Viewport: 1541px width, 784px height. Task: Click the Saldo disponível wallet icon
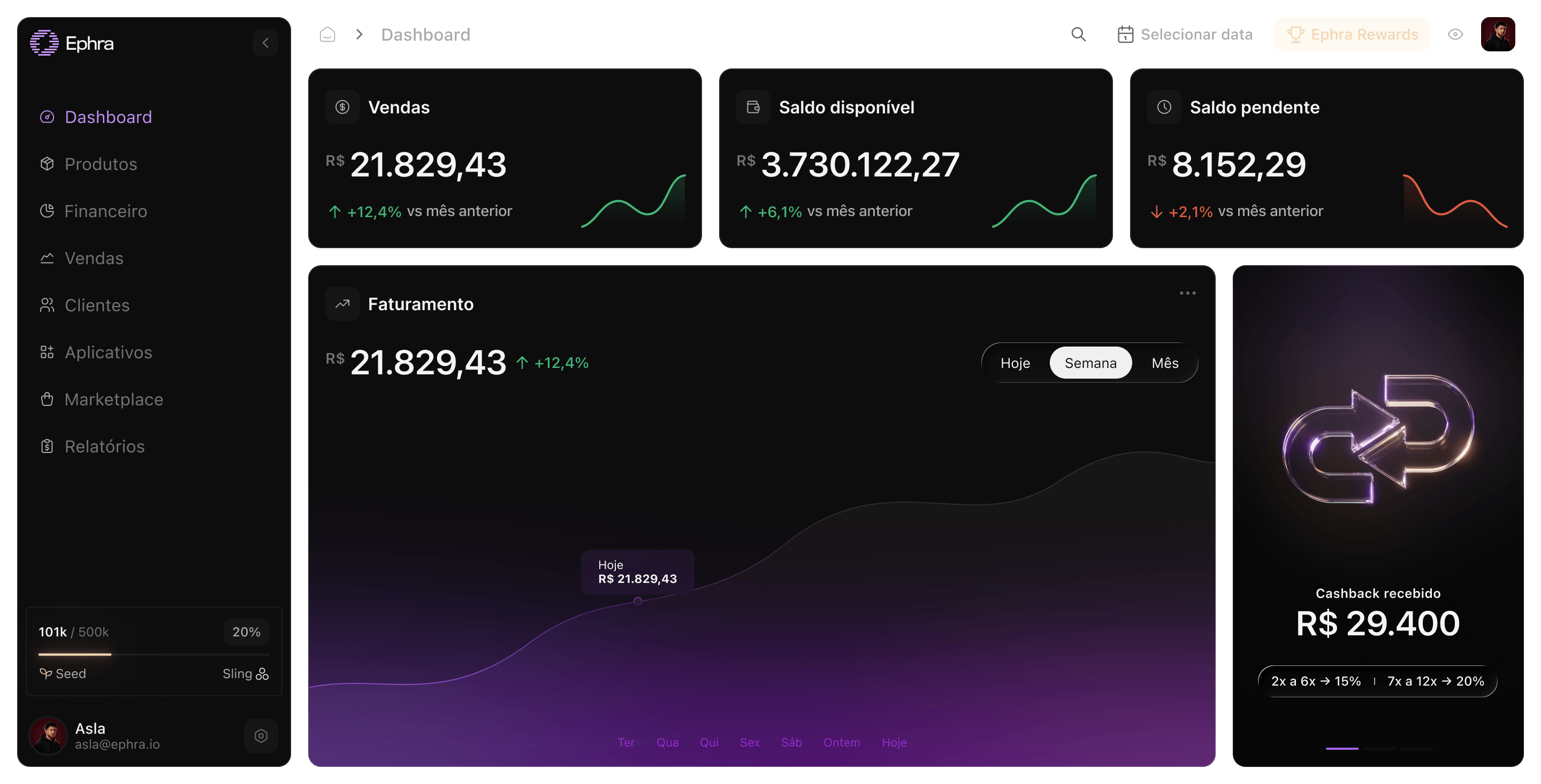[x=753, y=107]
